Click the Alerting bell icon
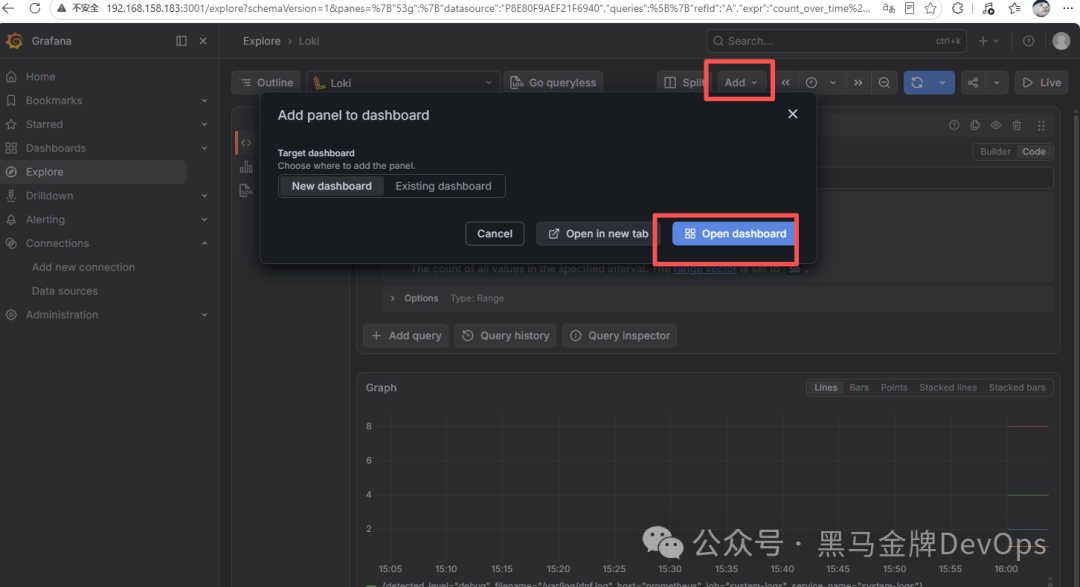This screenshot has width=1080, height=587. [x=11, y=219]
